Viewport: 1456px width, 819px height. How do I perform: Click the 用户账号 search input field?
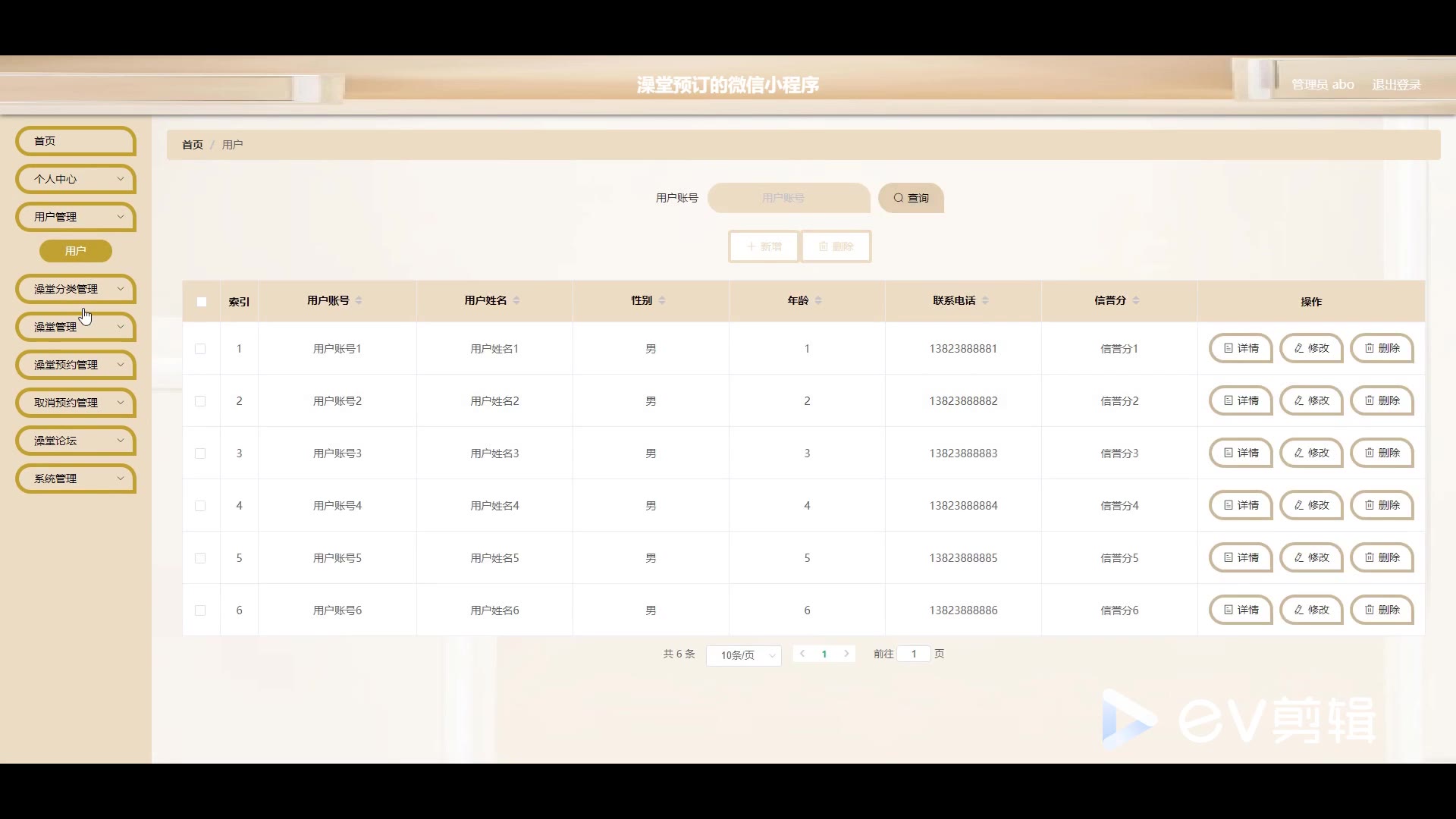(x=788, y=198)
